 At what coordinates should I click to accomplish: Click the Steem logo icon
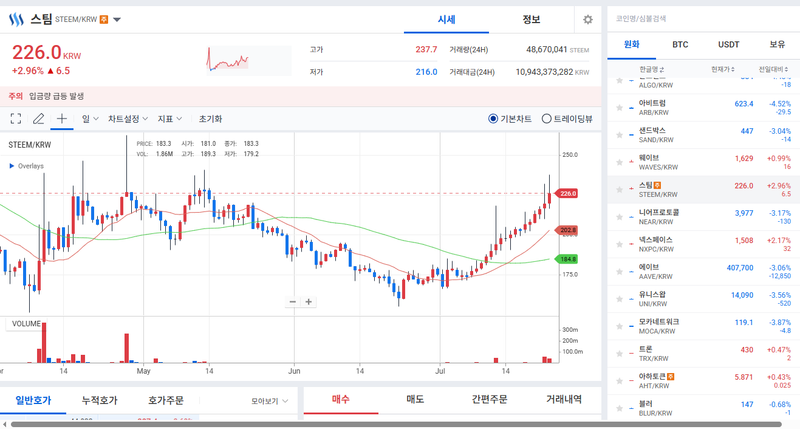(16, 19)
